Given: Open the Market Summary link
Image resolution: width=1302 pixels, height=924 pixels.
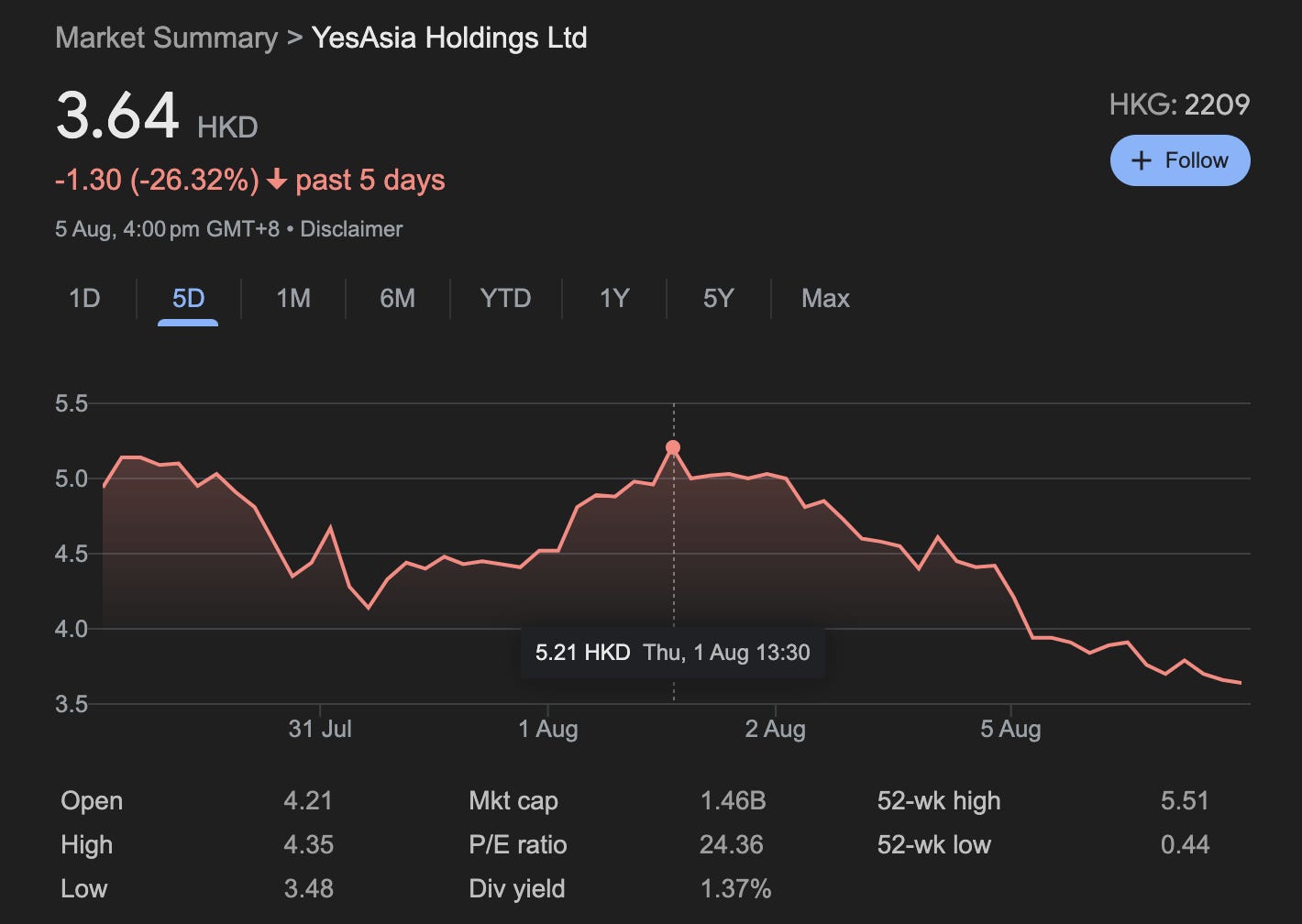Looking at the screenshot, I should point(166,38).
